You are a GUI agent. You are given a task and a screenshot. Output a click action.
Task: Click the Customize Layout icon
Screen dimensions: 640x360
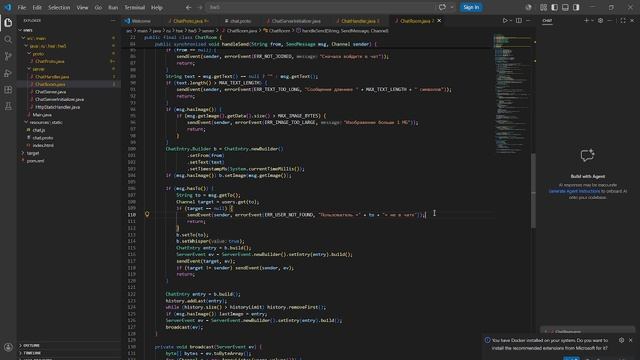[x=543, y=7]
